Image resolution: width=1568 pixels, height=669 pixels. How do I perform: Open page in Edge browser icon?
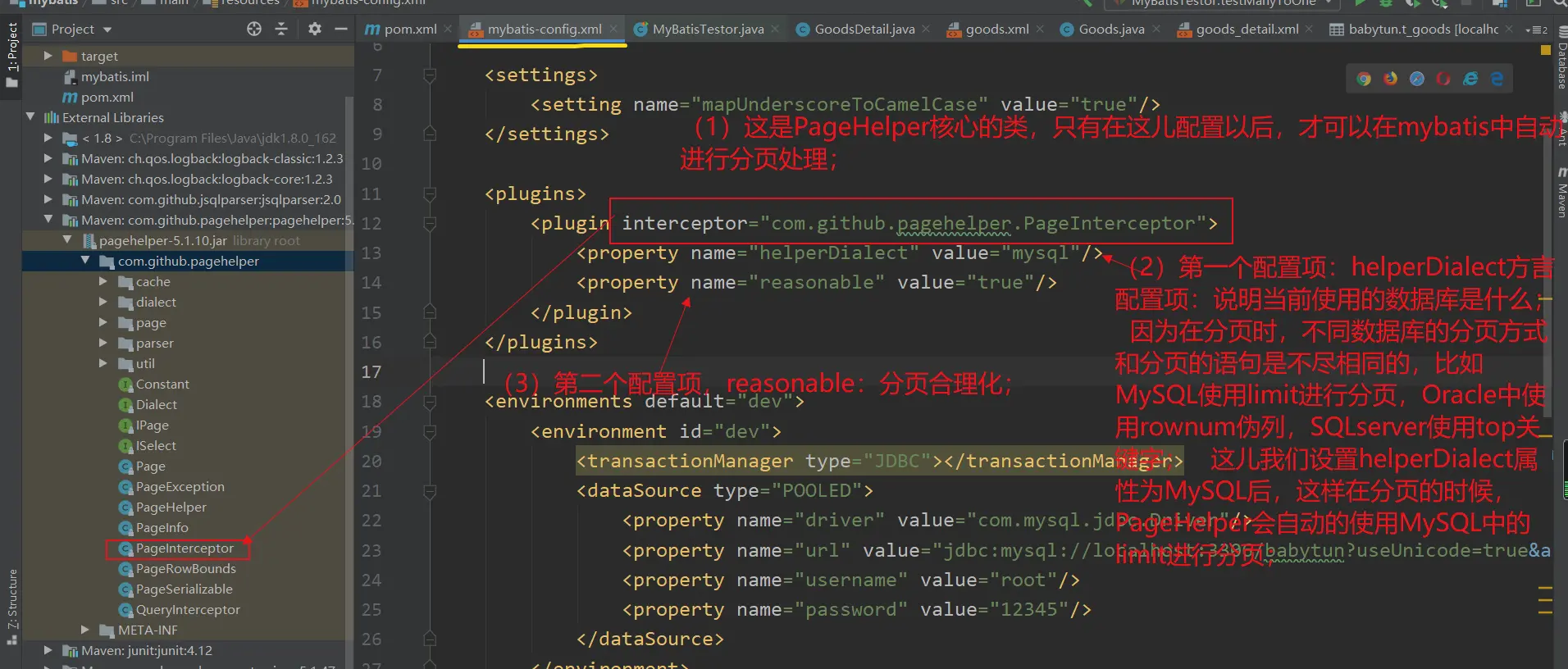tap(1497, 79)
